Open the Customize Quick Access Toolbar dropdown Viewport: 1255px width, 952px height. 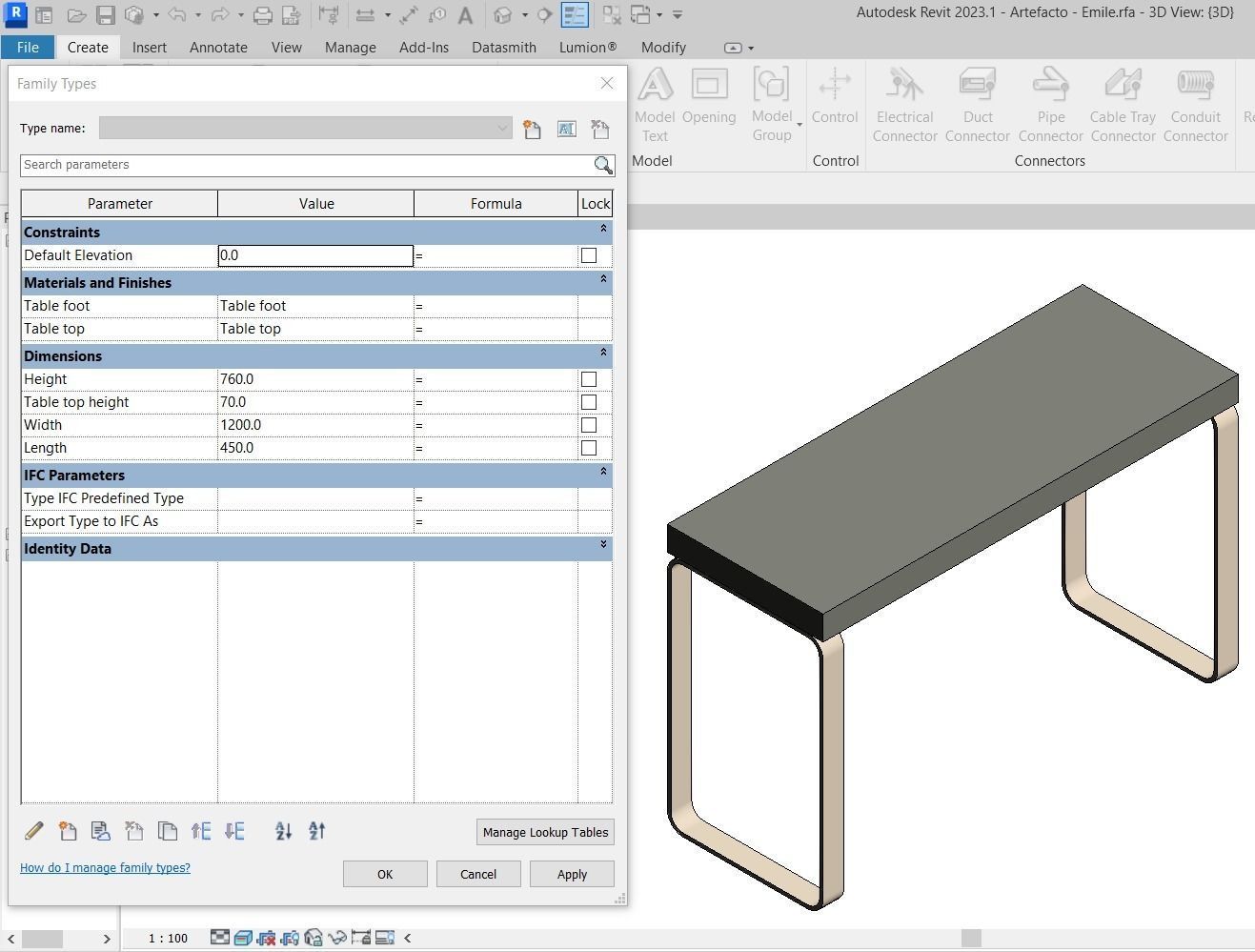coord(678,15)
